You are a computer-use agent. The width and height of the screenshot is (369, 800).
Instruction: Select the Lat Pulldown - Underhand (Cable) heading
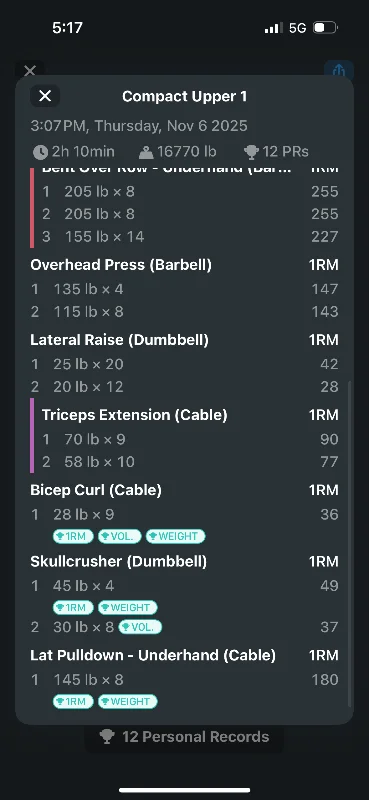point(153,655)
